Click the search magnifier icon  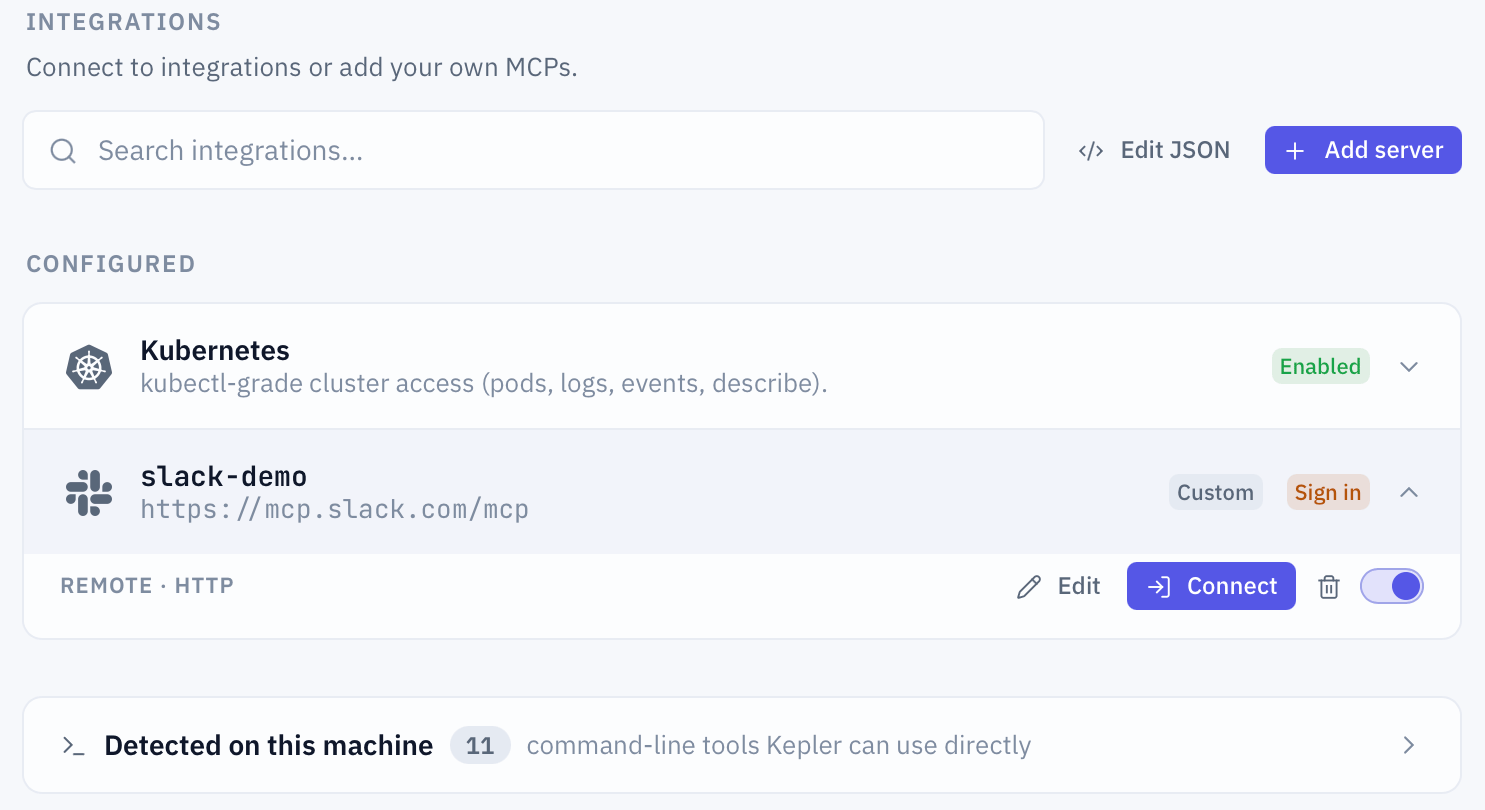point(63,151)
